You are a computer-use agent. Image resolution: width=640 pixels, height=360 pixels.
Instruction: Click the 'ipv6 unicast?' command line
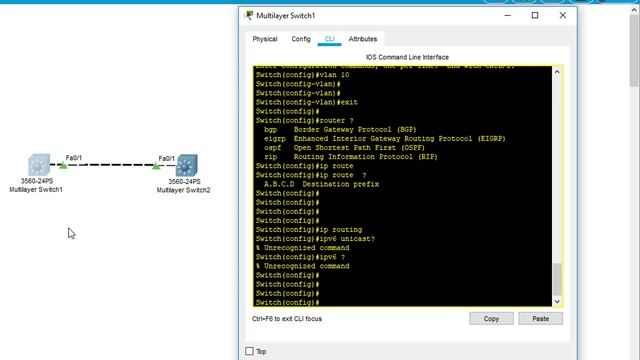click(315, 239)
